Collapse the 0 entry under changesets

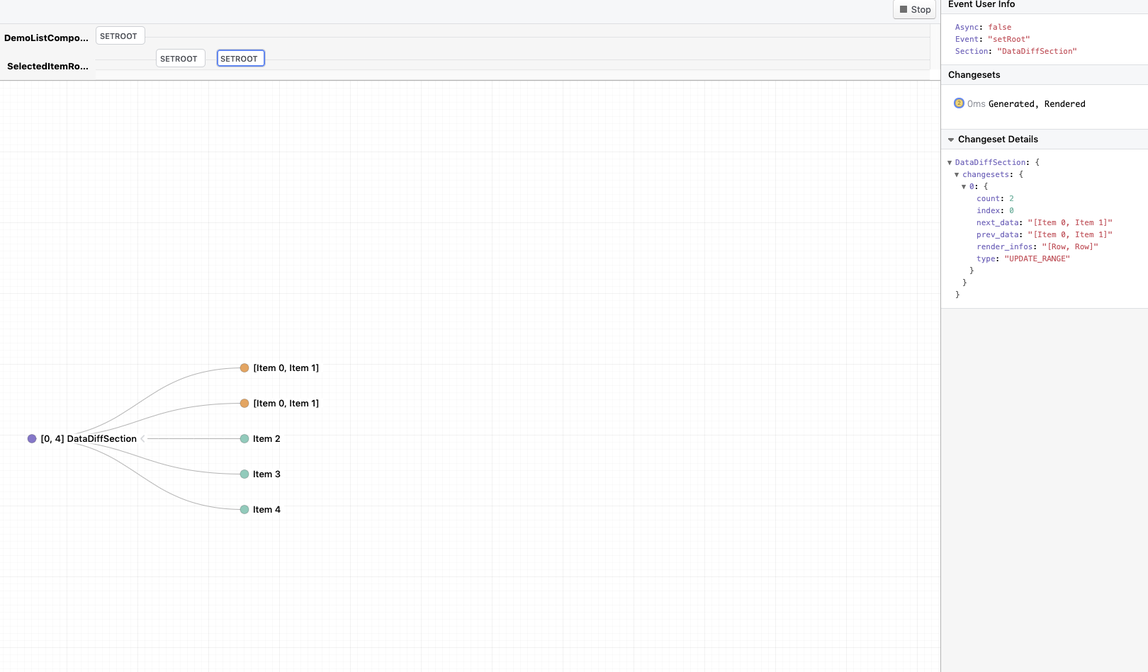(964, 187)
